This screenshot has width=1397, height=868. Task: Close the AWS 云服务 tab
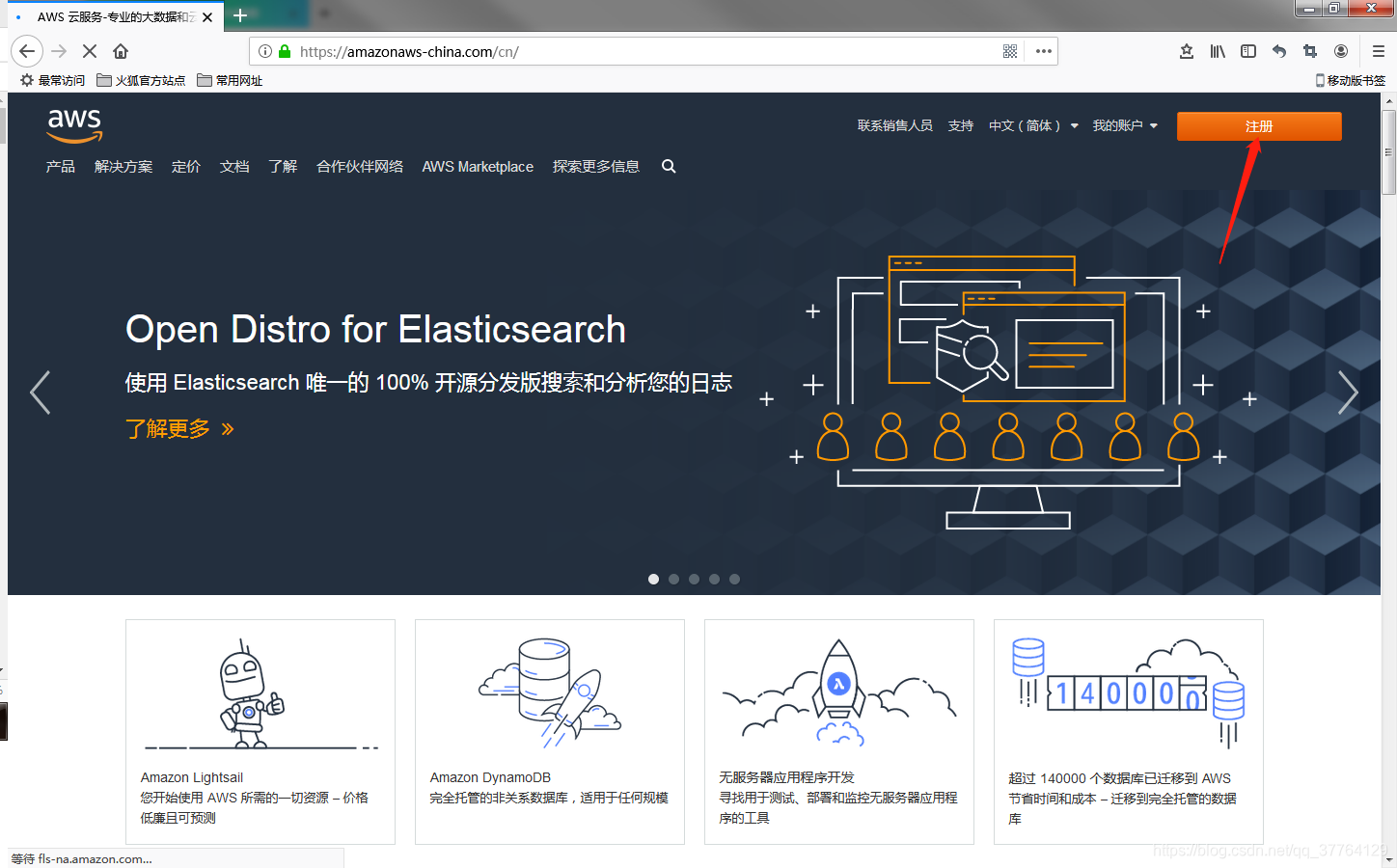click(x=207, y=17)
